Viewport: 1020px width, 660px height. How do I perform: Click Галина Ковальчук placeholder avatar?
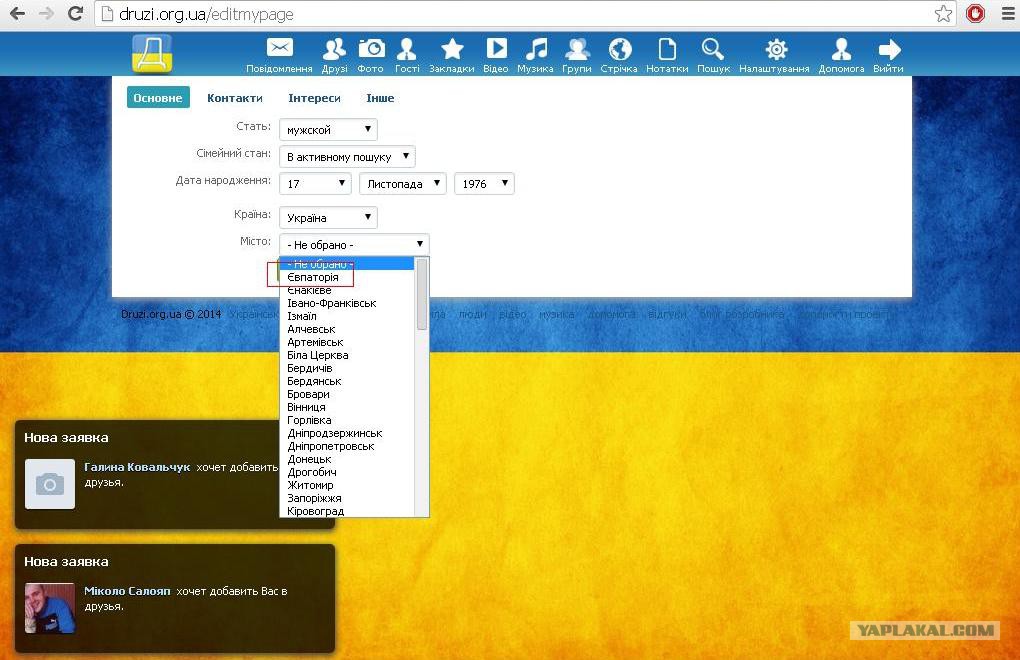click(x=50, y=484)
